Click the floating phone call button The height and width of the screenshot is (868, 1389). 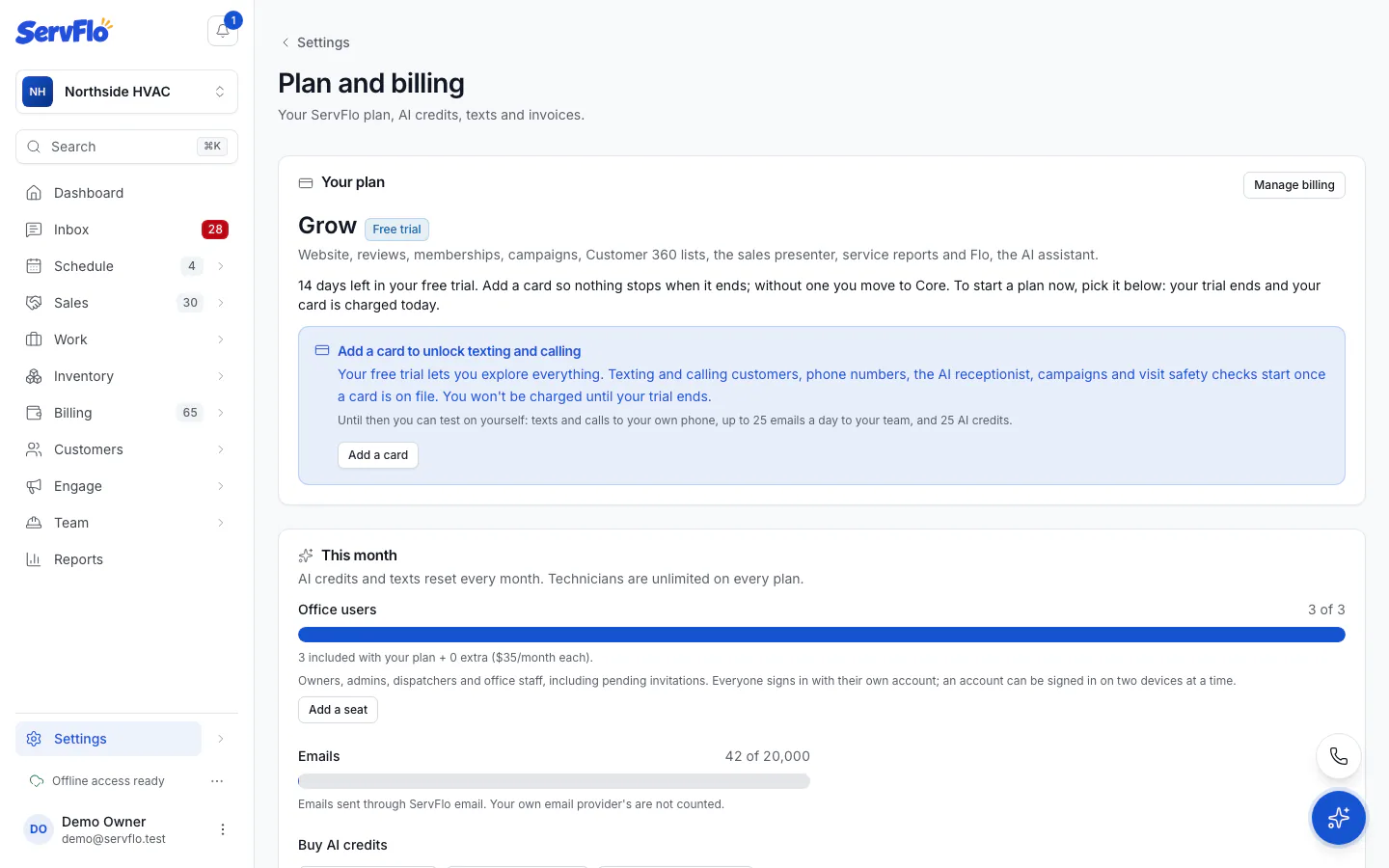pyautogui.click(x=1338, y=756)
